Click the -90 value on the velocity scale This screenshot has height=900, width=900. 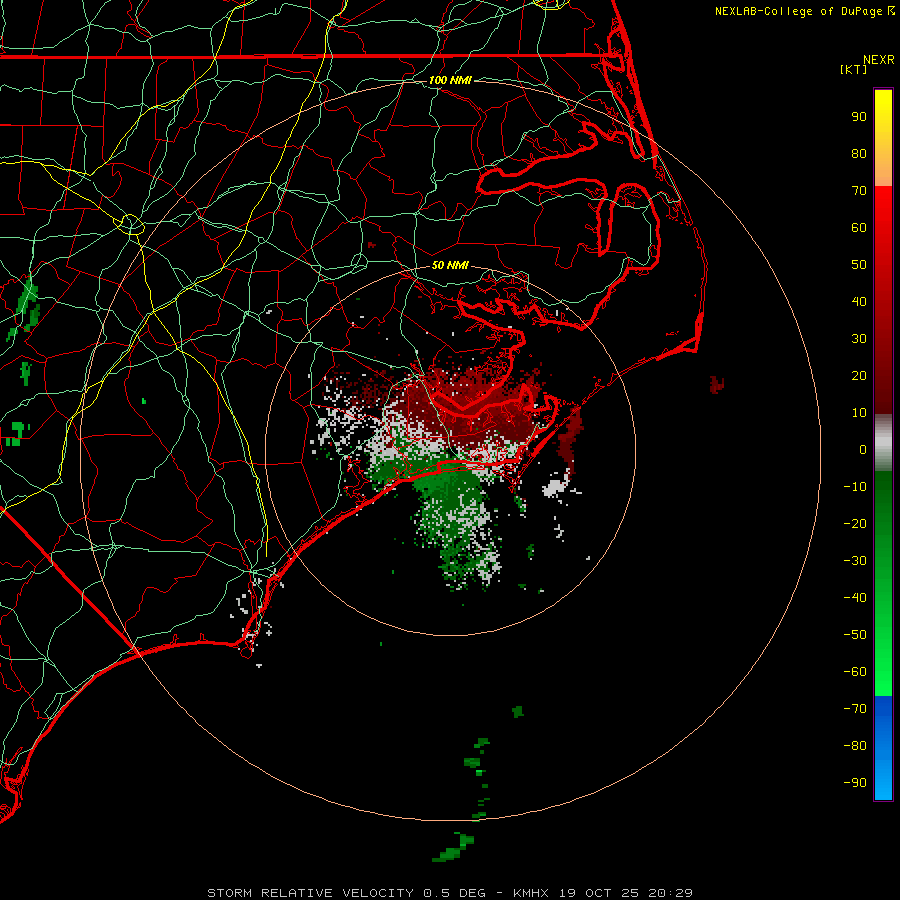855,782
